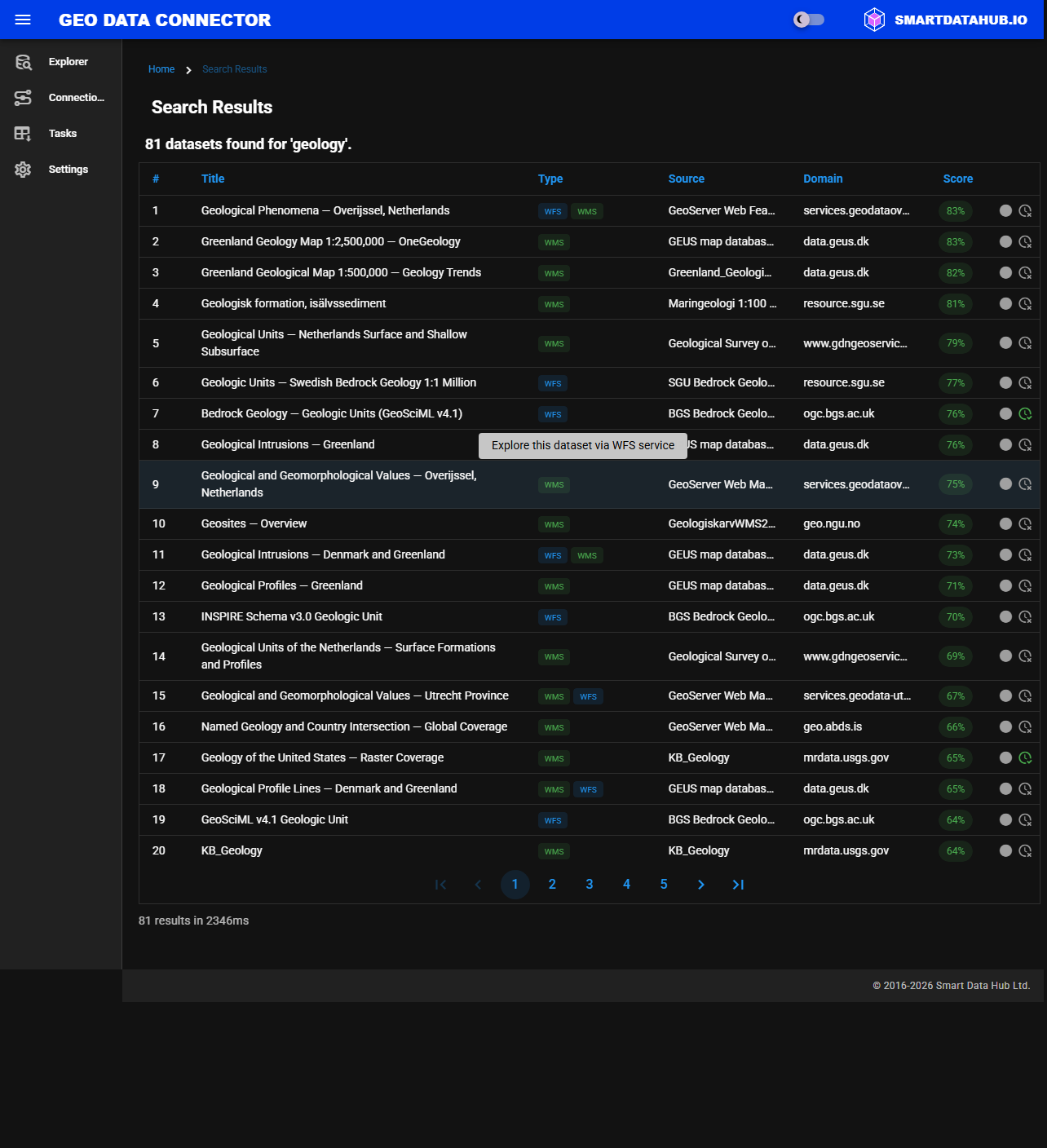Image resolution: width=1047 pixels, height=1148 pixels.
Task: Click the Domain column header
Action: click(x=823, y=179)
